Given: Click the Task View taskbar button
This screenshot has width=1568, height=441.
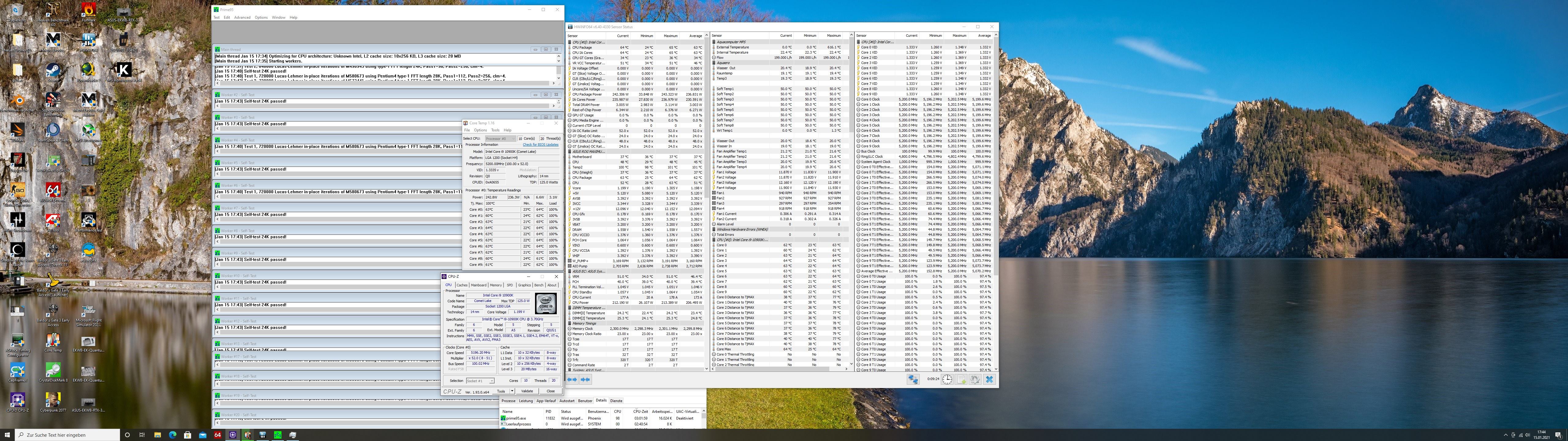Looking at the screenshot, I should 142,435.
